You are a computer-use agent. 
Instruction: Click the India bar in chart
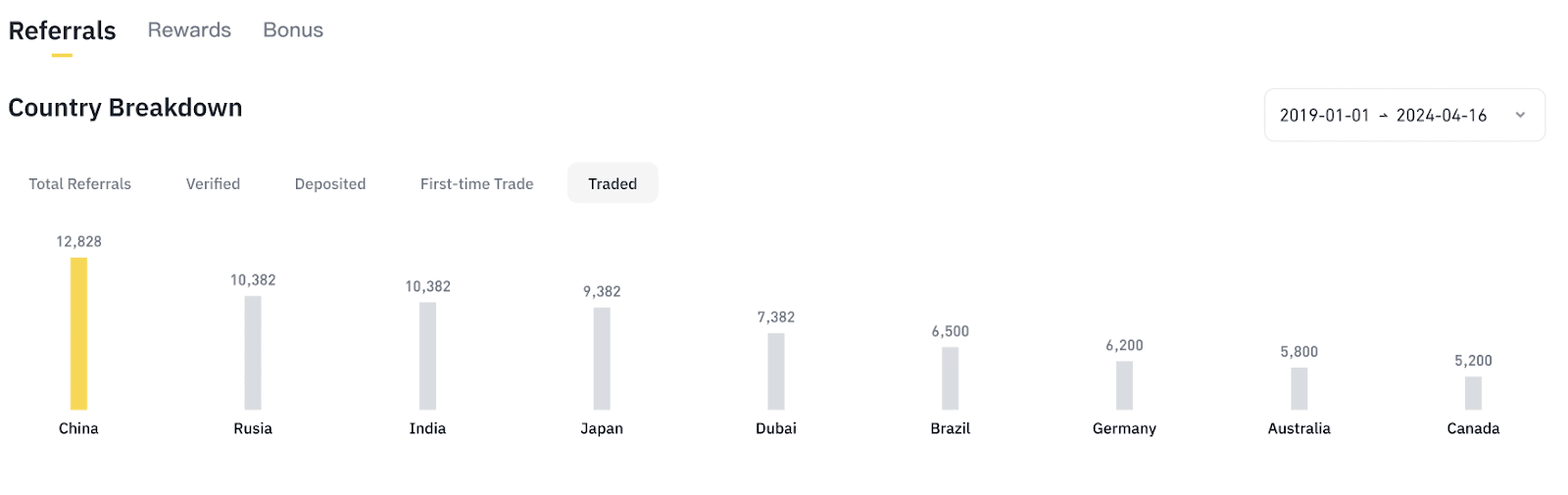(x=427, y=356)
